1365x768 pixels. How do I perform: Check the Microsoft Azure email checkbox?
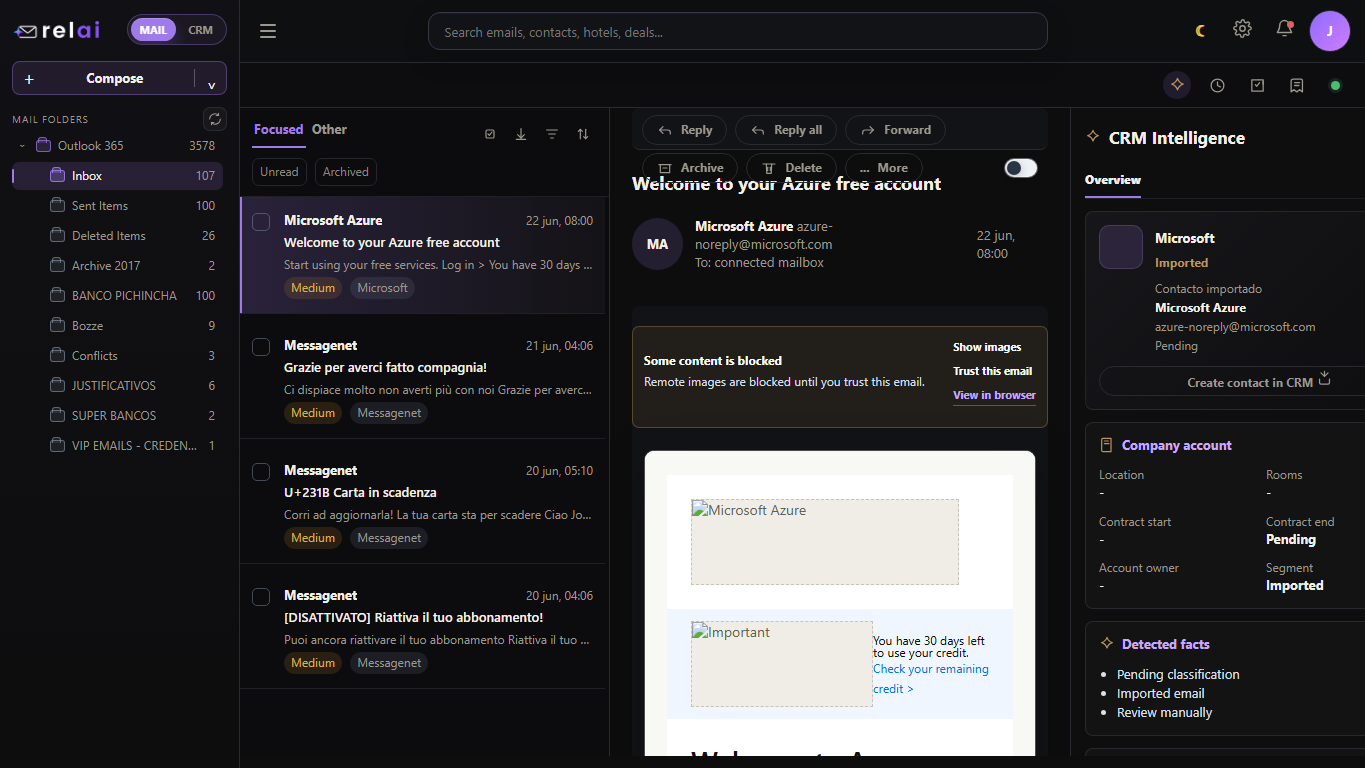(x=261, y=222)
